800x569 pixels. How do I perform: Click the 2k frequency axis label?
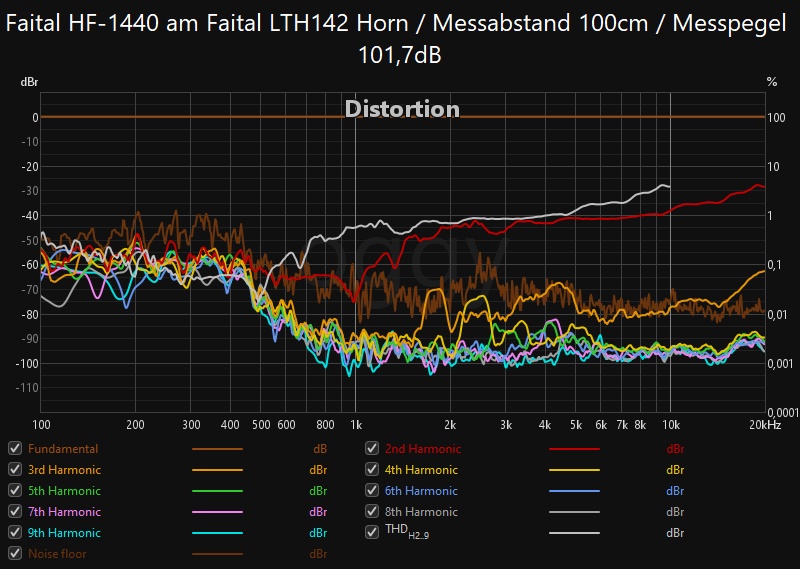pos(450,425)
